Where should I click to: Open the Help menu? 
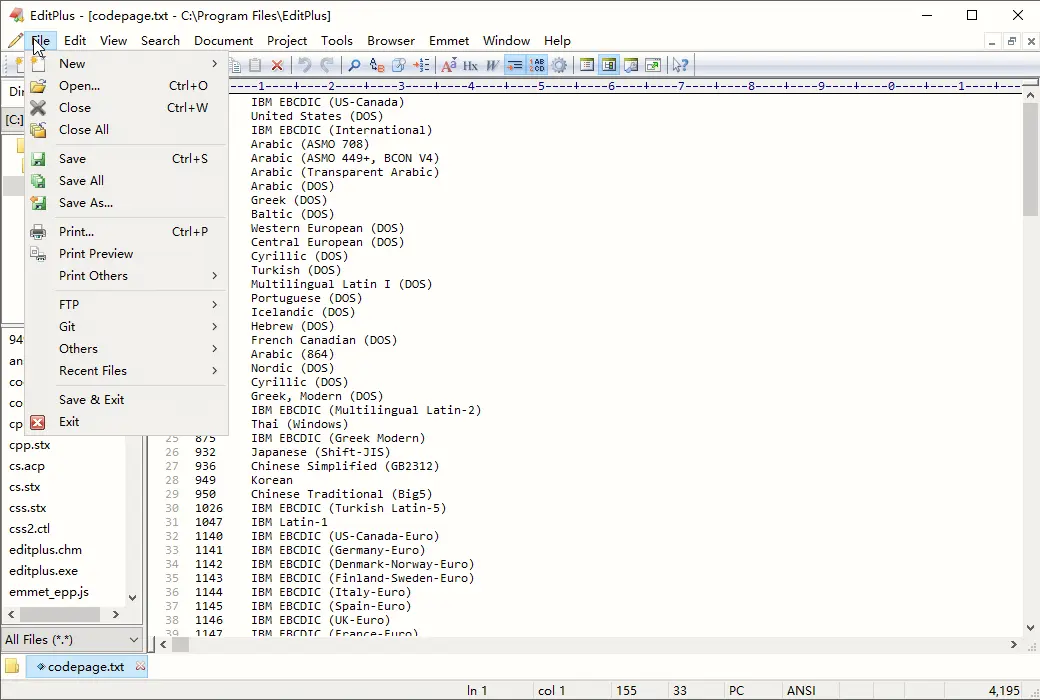557,40
